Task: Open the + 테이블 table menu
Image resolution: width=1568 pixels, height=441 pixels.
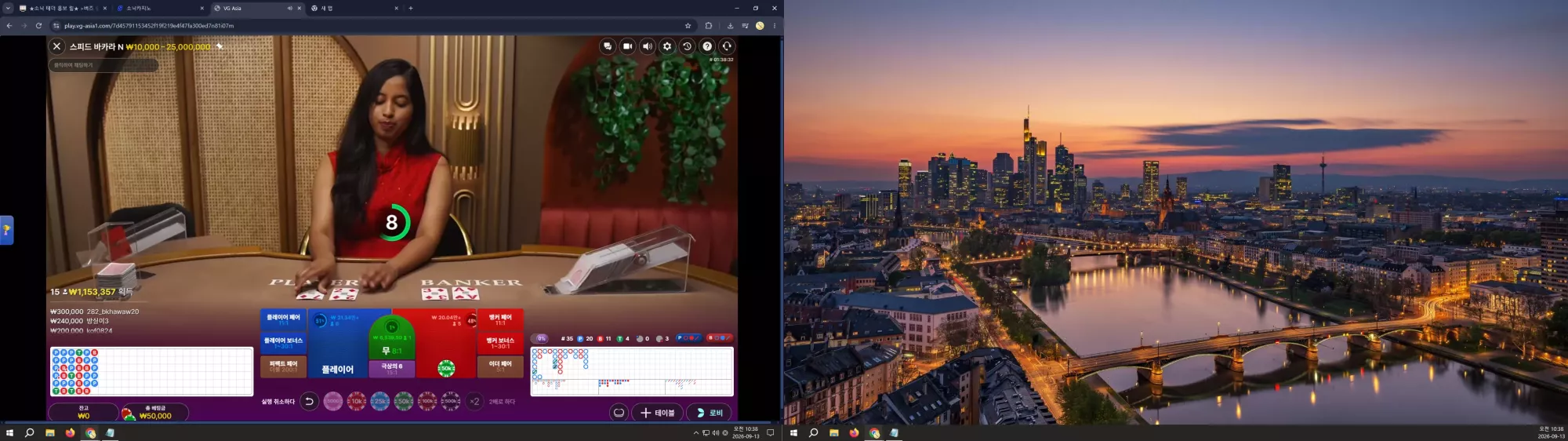Action: pos(658,413)
